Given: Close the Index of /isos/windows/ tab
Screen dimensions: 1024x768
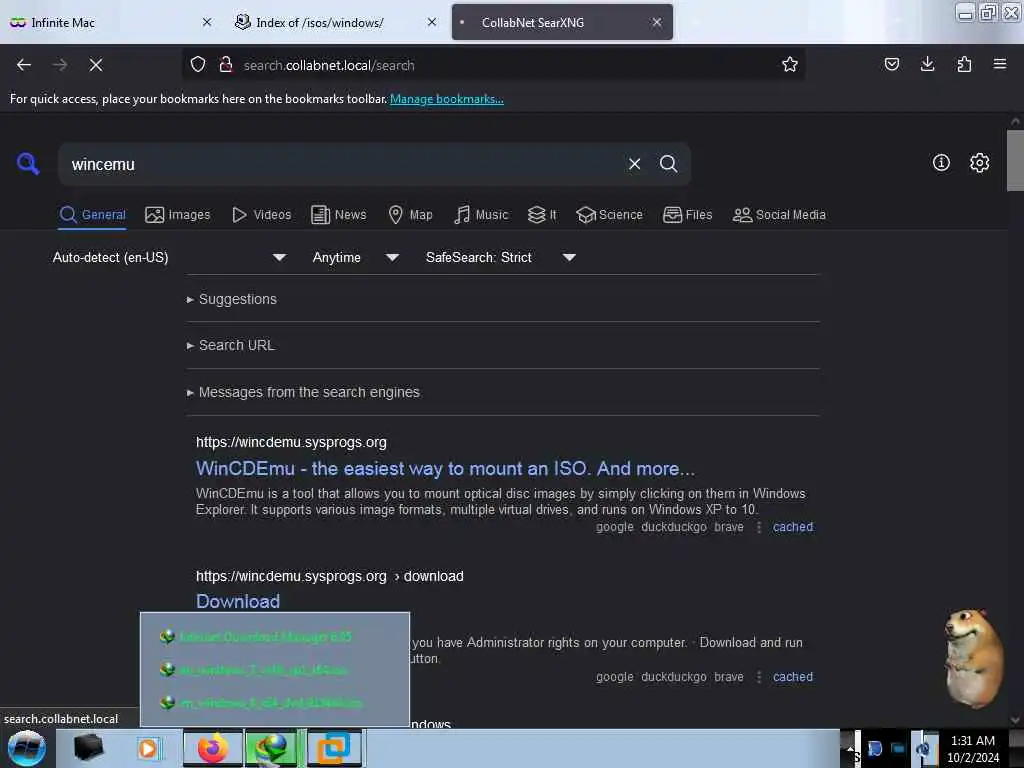Looking at the screenshot, I should point(432,22).
